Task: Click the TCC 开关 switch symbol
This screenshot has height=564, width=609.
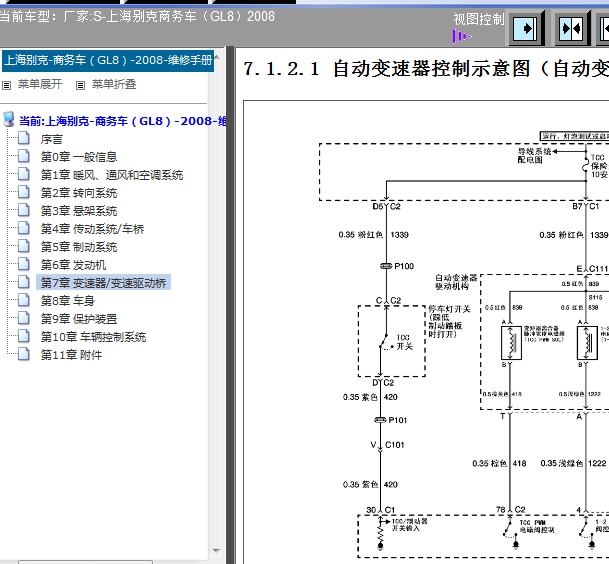Action: (x=384, y=342)
